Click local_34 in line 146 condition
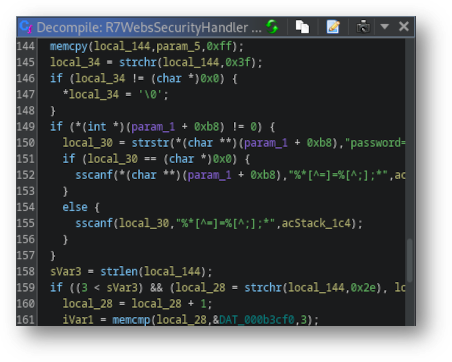The width and height of the screenshot is (452, 362). pos(100,78)
